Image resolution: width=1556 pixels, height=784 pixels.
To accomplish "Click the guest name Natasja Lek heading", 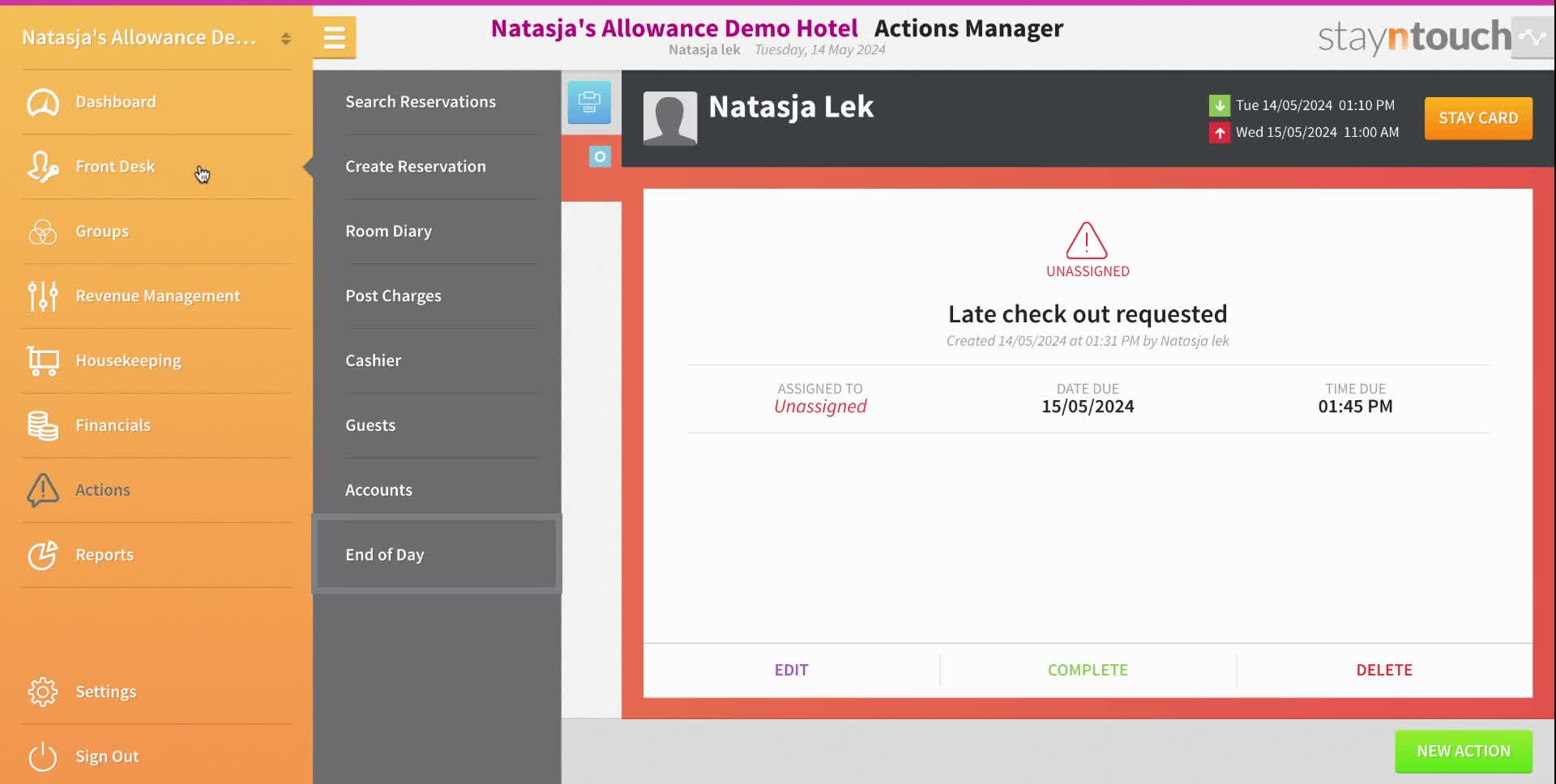I will coord(791,107).
